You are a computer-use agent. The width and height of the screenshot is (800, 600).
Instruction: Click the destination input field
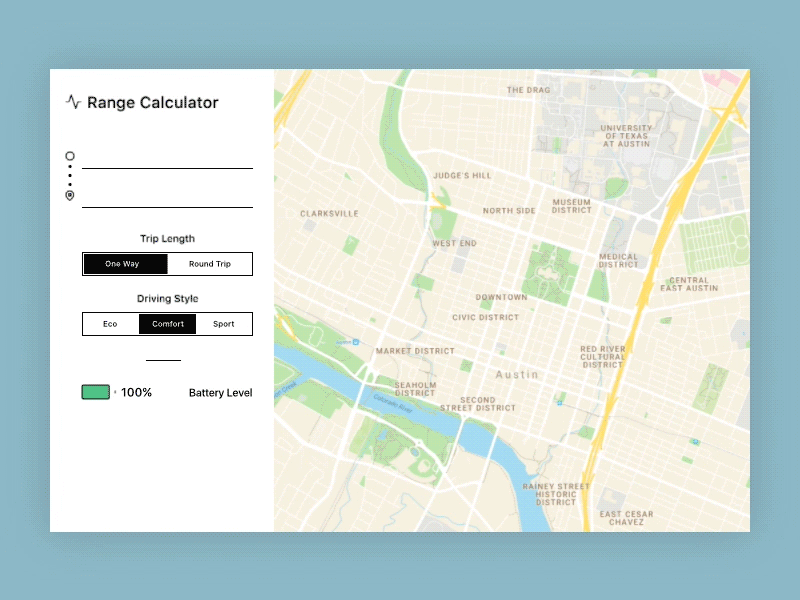pyautogui.click(x=166, y=203)
